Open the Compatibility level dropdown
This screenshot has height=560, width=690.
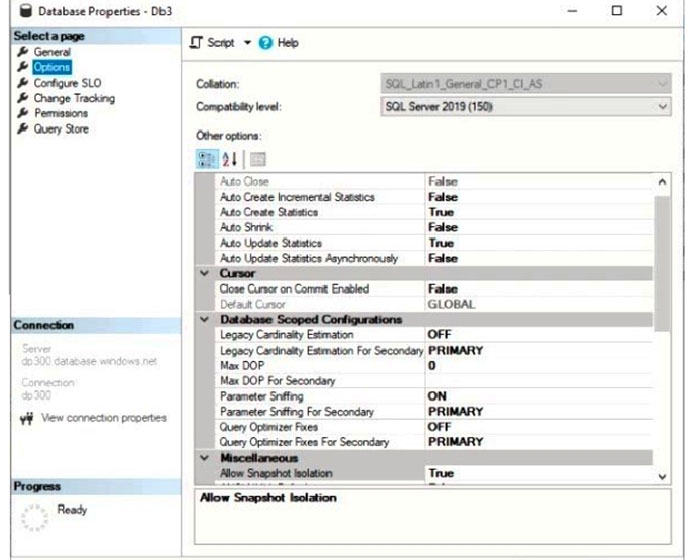[662, 105]
